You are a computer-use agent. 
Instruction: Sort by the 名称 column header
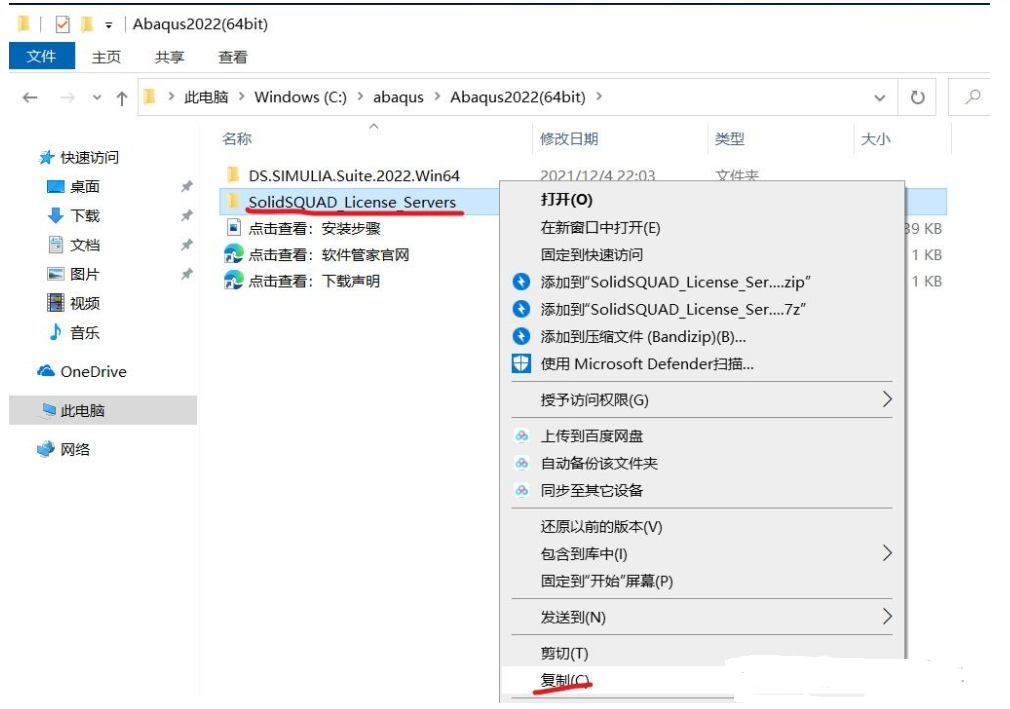237,138
